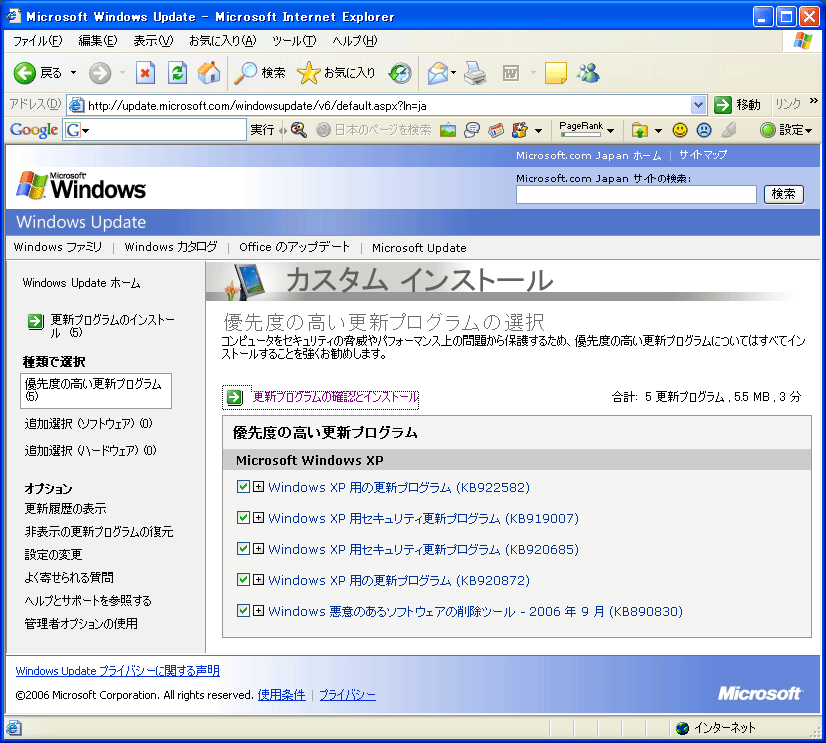
Task: Open Windows Update ホーム link
Action: coord(81,283)
